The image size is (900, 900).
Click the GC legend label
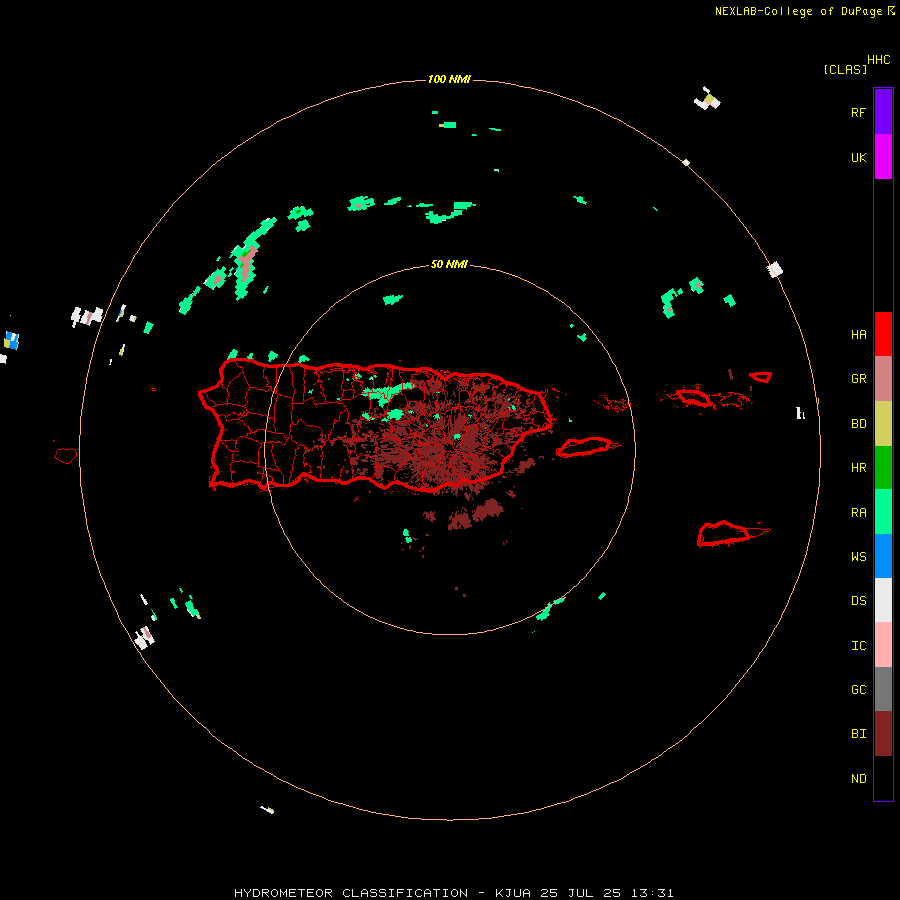point(858,690)
